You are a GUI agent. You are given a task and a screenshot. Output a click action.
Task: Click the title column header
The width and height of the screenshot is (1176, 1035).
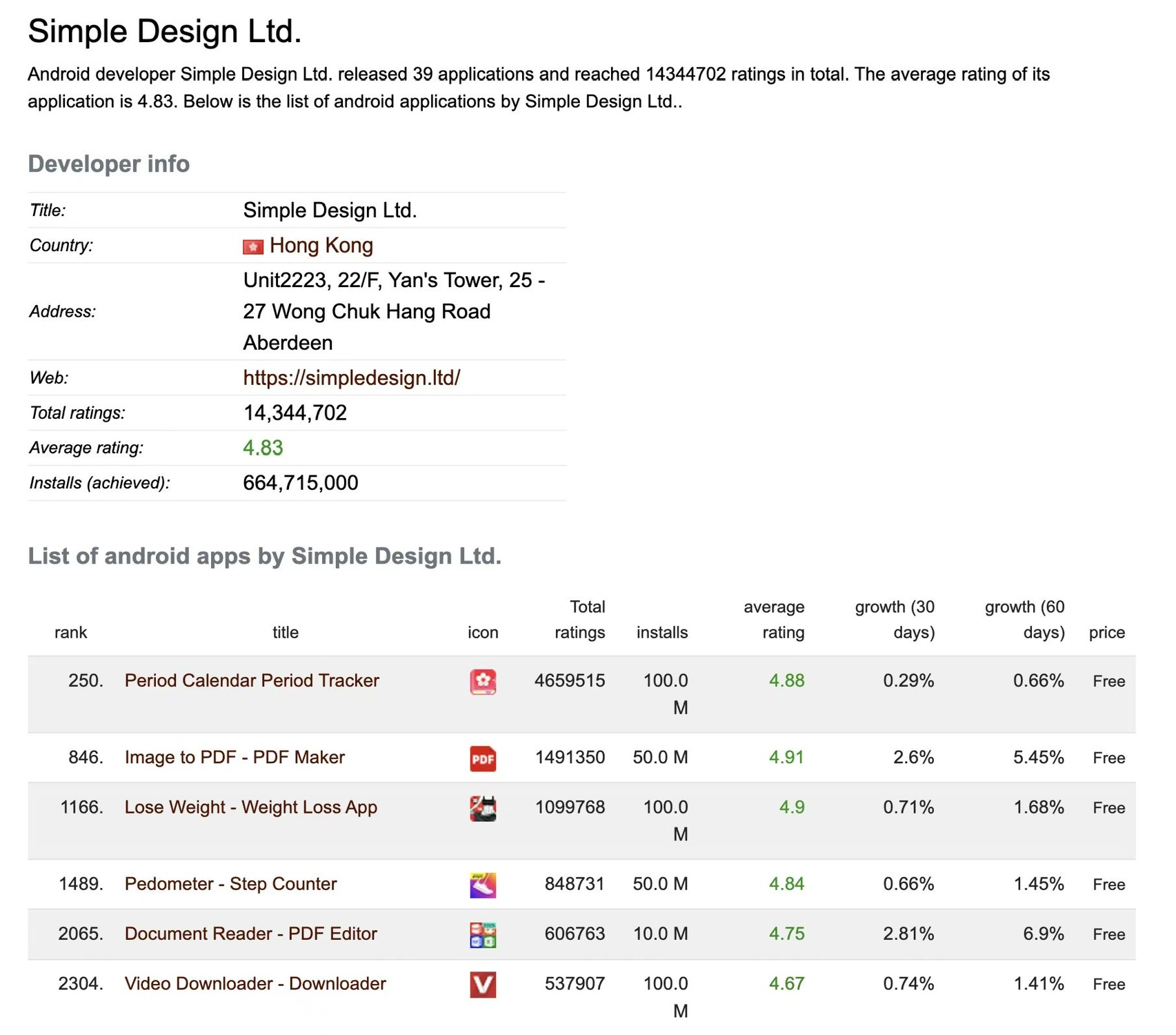tap(286, 632)
